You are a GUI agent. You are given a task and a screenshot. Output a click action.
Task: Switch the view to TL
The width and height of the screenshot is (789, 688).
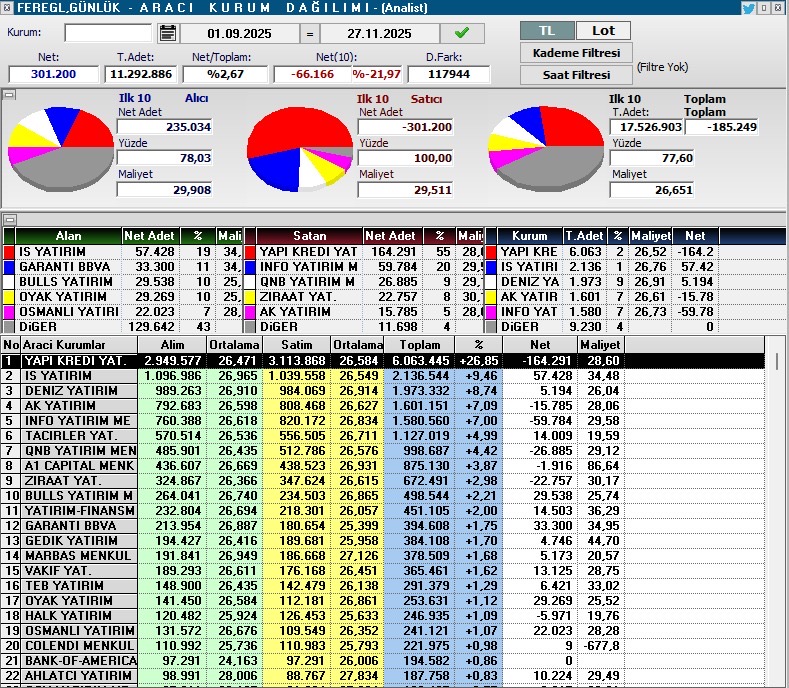(x=547, y=31)
